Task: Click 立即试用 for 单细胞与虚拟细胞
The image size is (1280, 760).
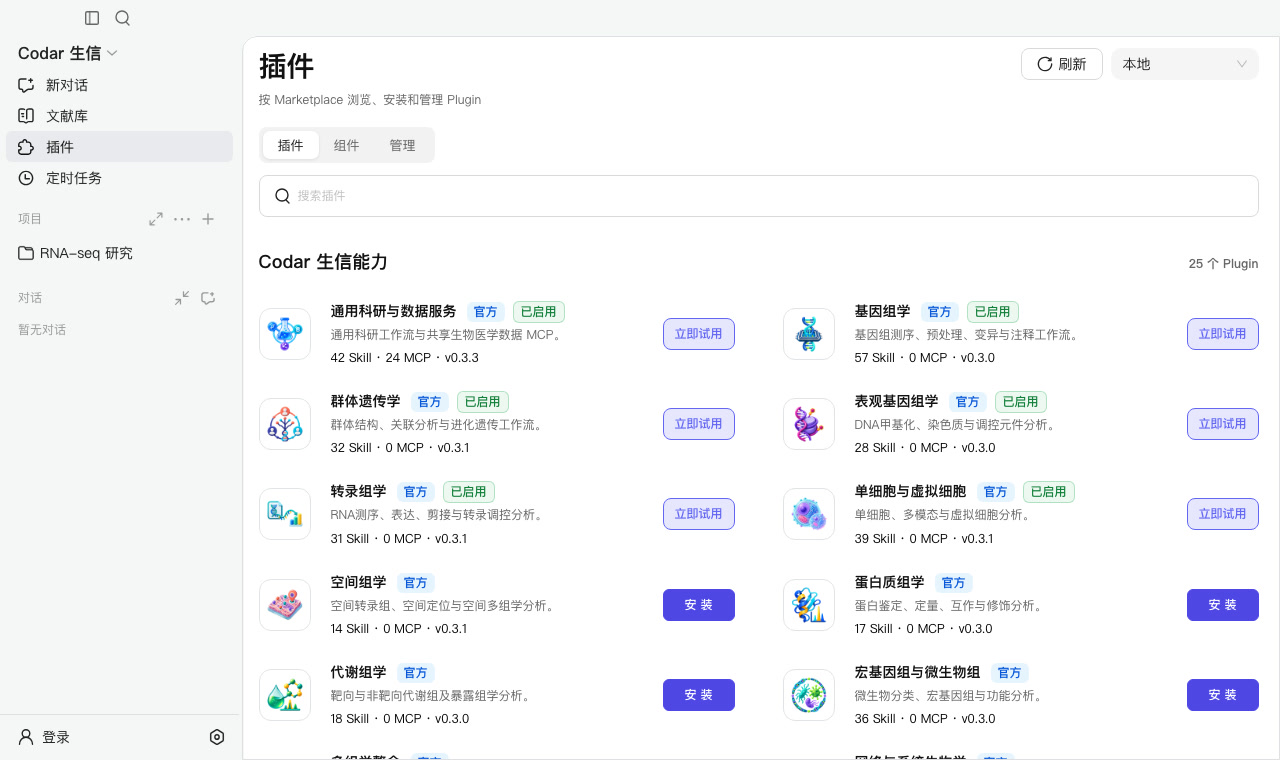Action: tap(1223, 514)
